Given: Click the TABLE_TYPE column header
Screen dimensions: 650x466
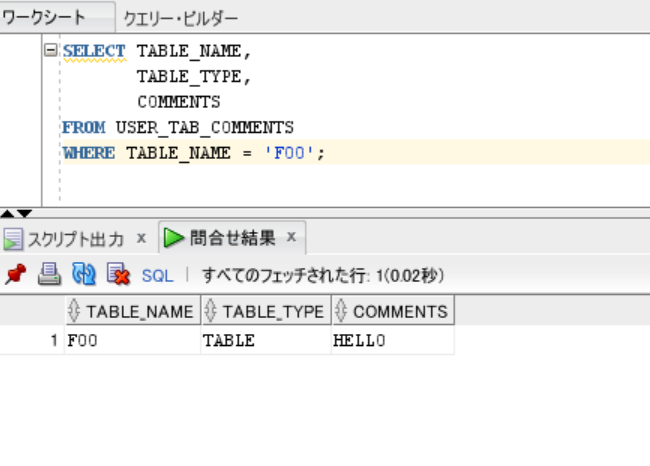Looking at the screenshot, I should pyautogui.click(x=273, y=311).
